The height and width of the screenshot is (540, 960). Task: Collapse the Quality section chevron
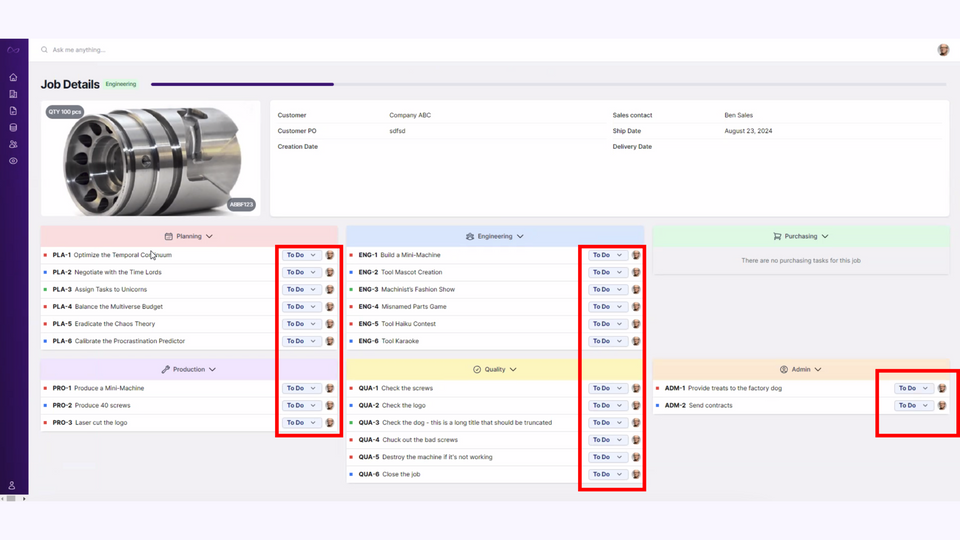pyautogui.click(x=513, y=370)
